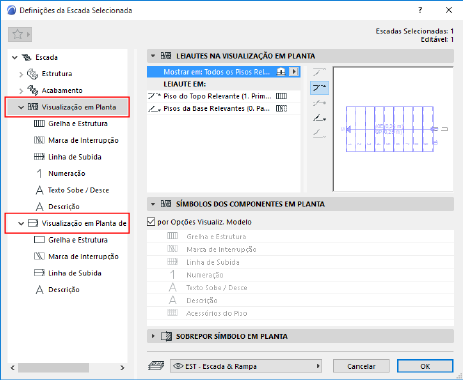Screen dimensions: 463x380
Task: Collapse the Símbolos dos Componentes em Planta panel
Action: coord(153,204)
